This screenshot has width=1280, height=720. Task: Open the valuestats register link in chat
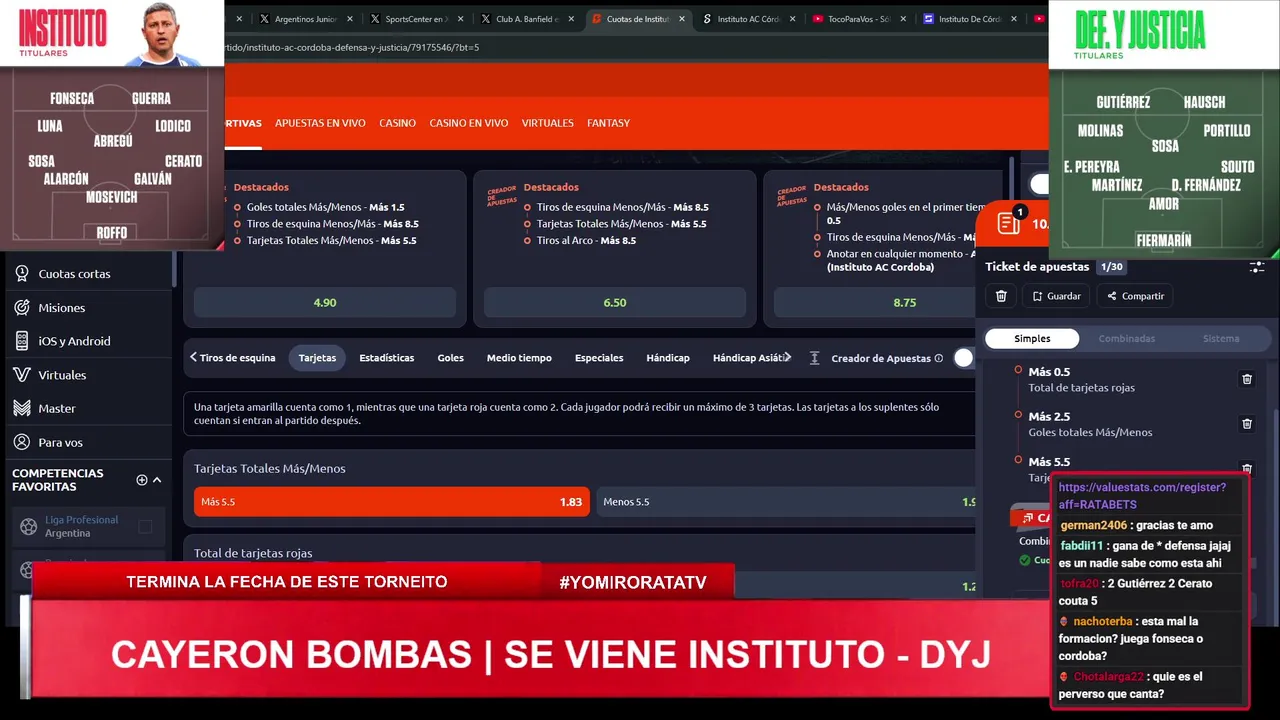[1142, 496]
